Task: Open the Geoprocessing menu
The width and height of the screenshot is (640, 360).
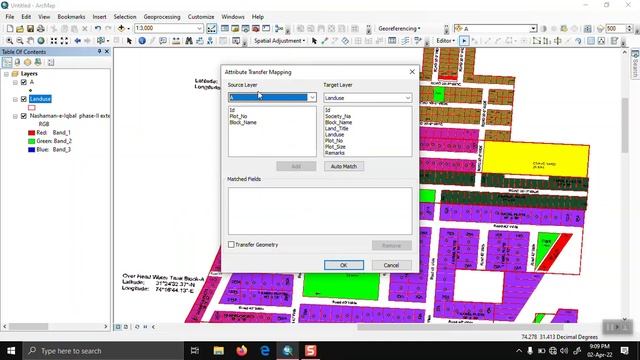Action: (162, 17)
